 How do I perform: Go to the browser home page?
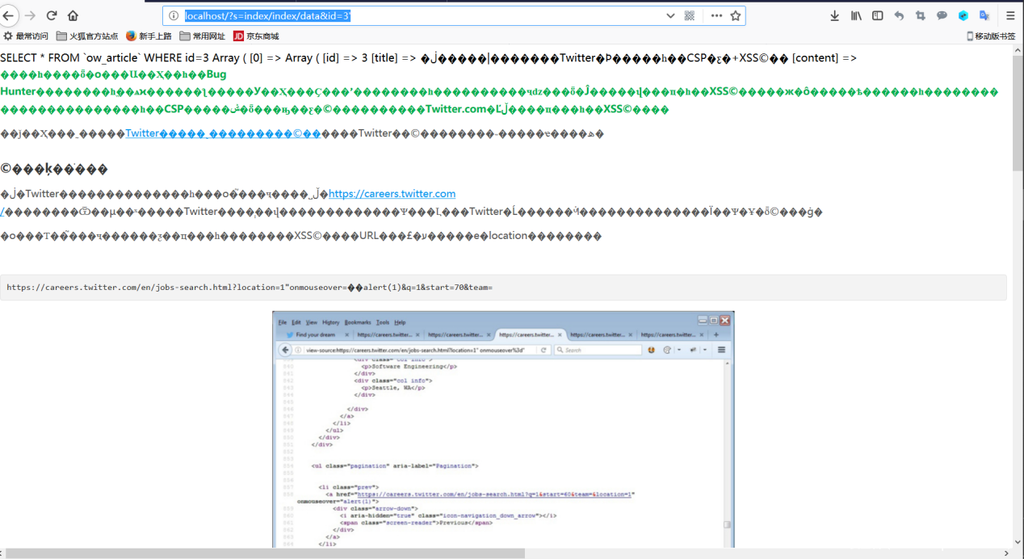click(73, 16)
